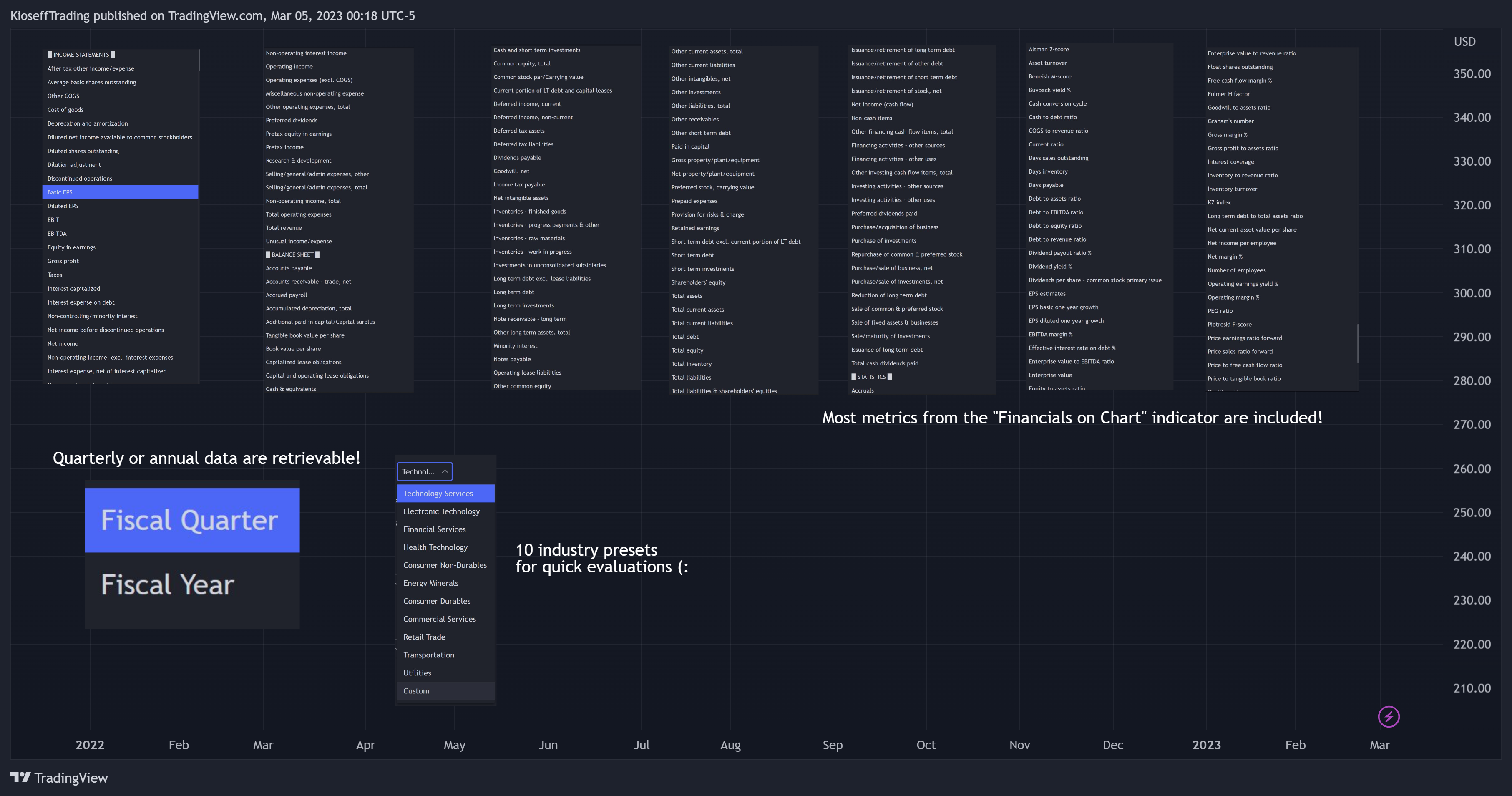This screenshot has width=1512, height=796.
Task: Click INCOME STATEMENTS section header
Action: point(81,55)
